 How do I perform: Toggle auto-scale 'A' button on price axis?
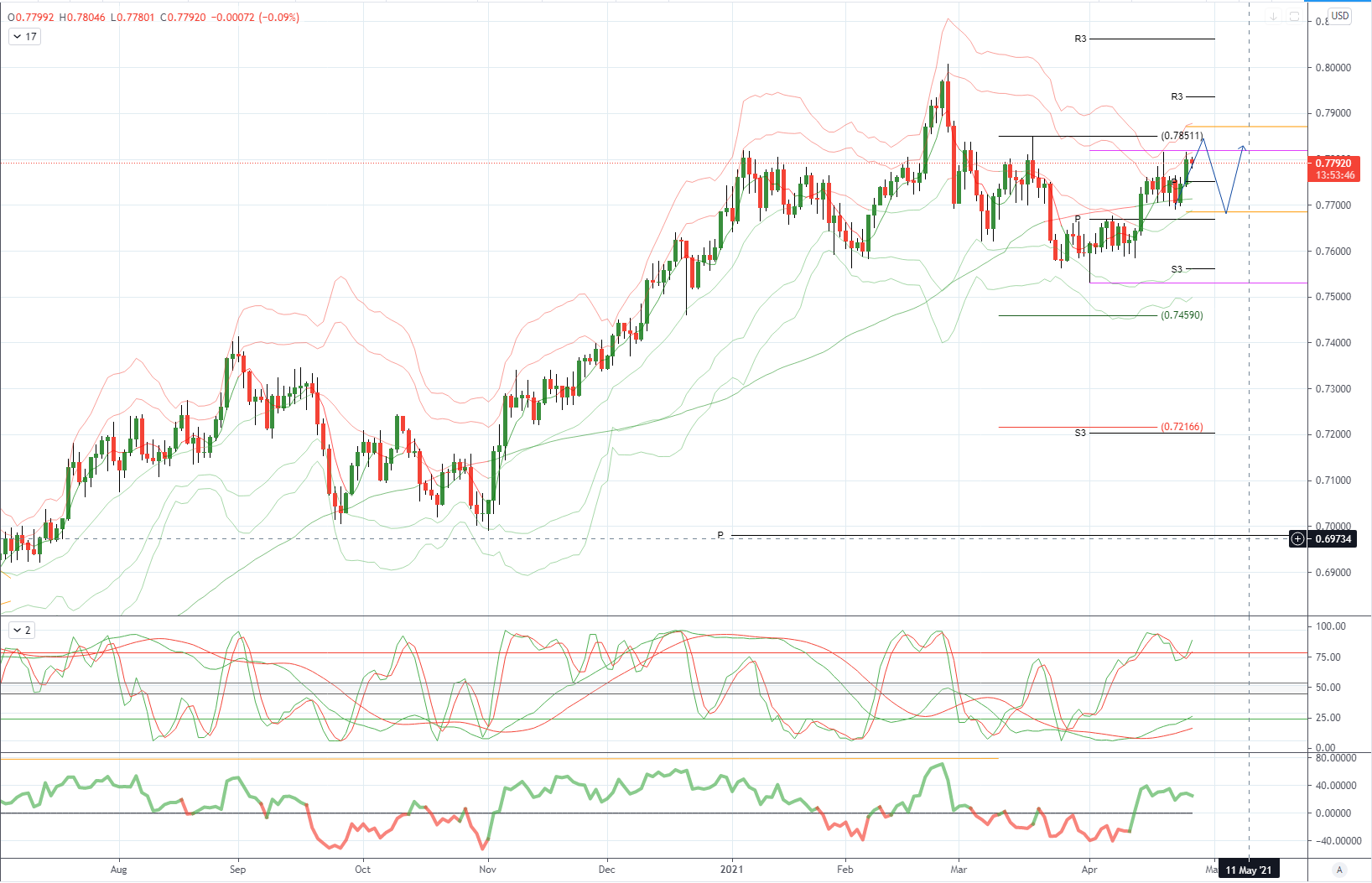point(1339,870)
